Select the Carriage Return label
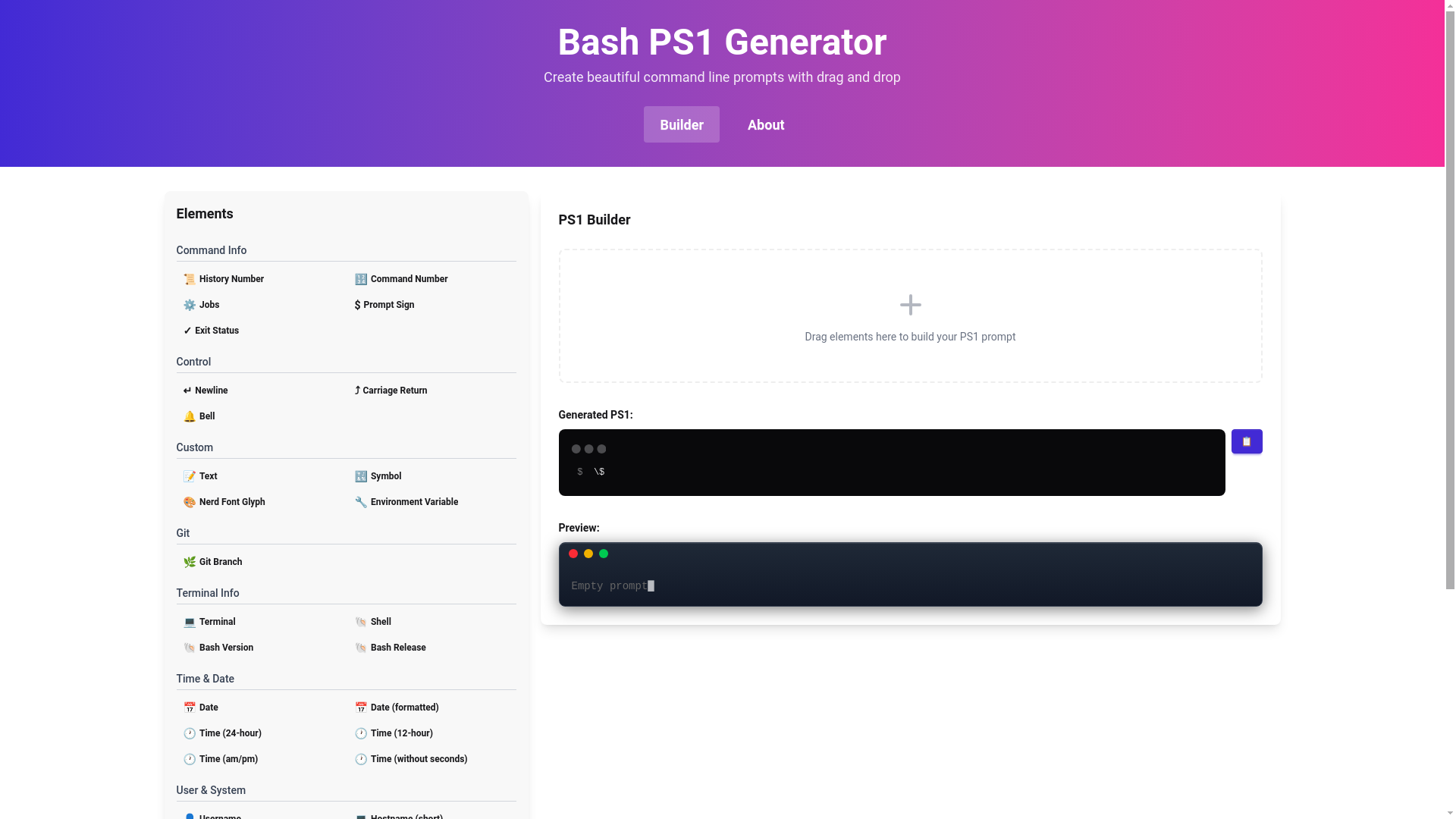The width and height of the screenshot is (1456, 819). [394, 391]
